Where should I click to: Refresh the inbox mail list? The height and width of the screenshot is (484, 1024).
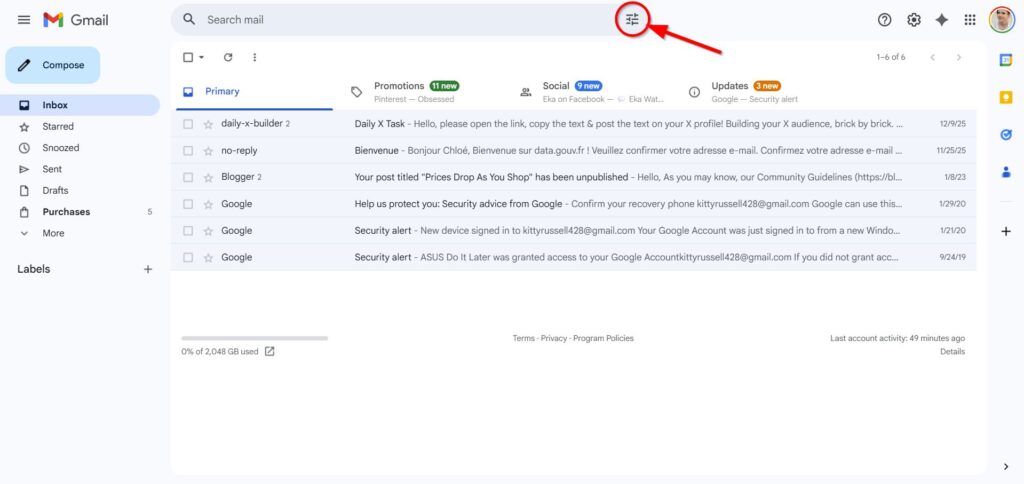tap(228, 58)
